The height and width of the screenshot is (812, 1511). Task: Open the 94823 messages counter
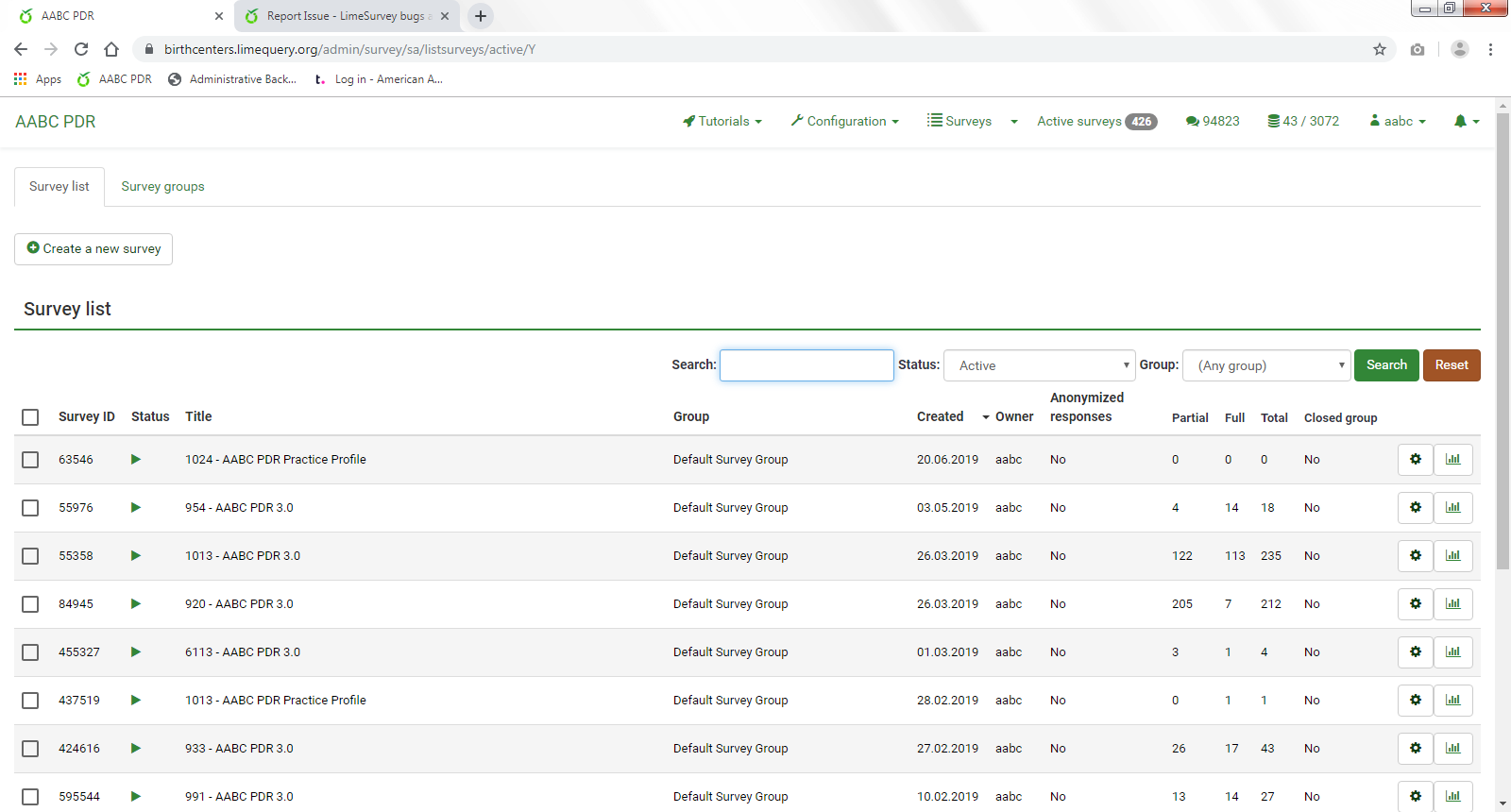1212,121
